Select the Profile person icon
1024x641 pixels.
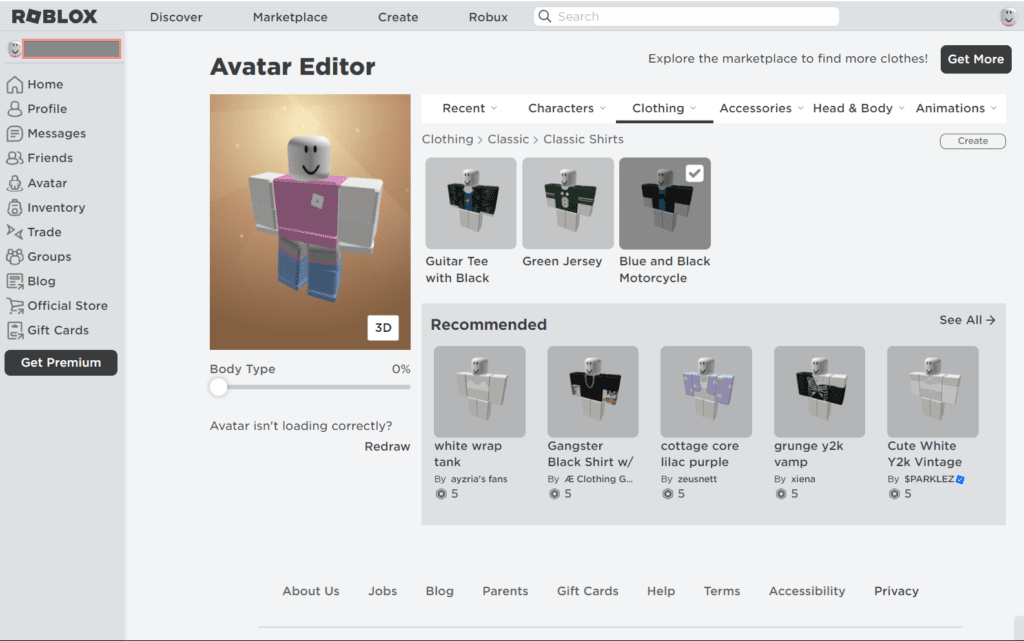(14, 108)
